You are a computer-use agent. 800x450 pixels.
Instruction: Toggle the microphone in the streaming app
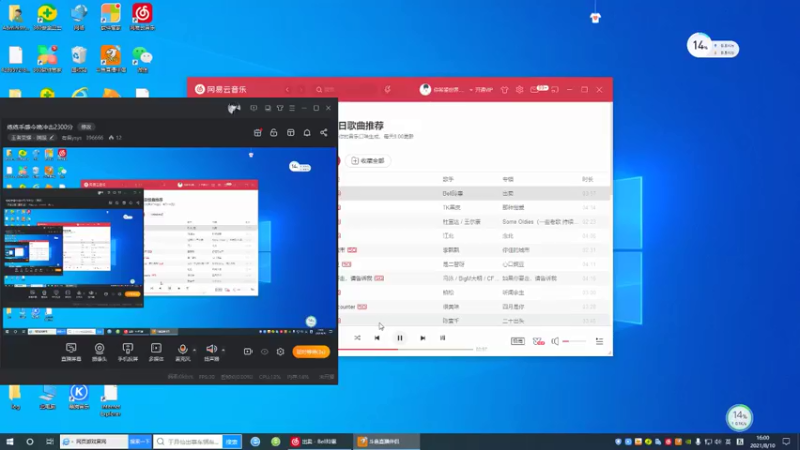pyautogui.click(x=183, y=352)
